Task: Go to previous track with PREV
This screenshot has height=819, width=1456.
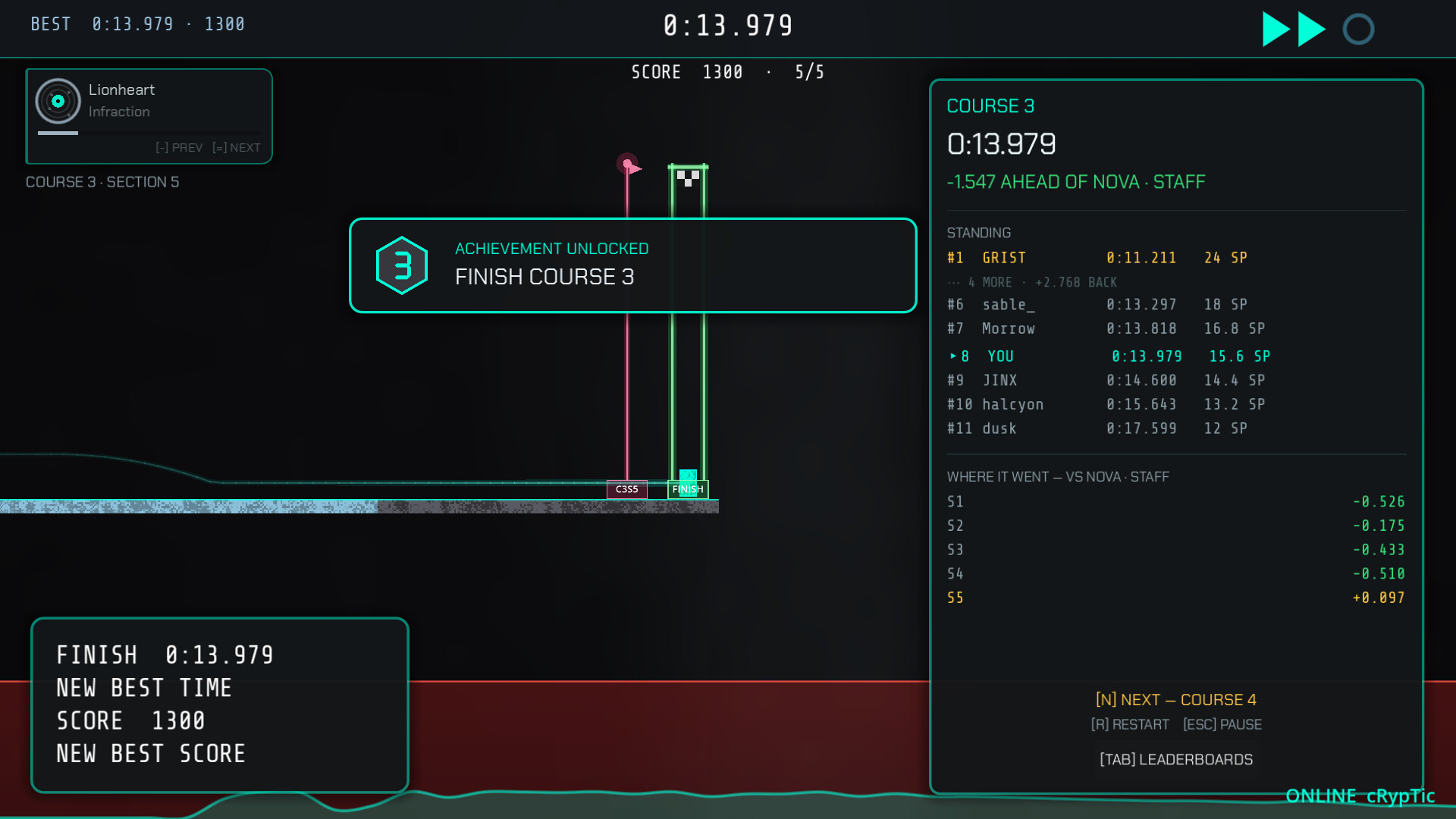Action: point(179,147)
